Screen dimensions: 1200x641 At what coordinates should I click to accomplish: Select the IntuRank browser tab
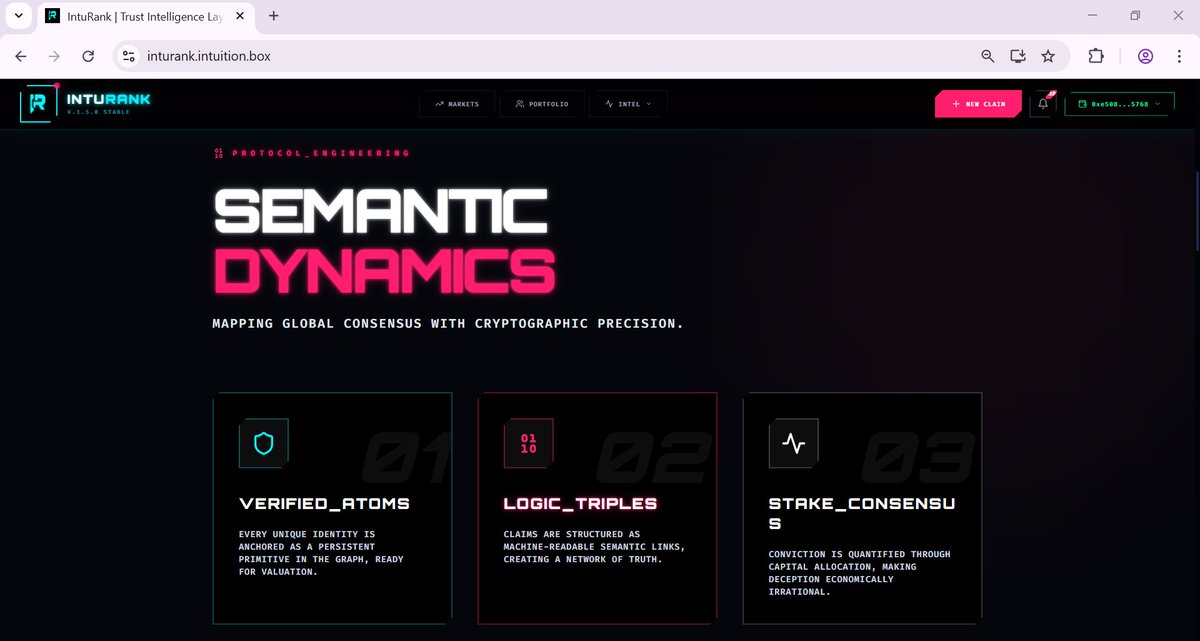tap(145, 16)
